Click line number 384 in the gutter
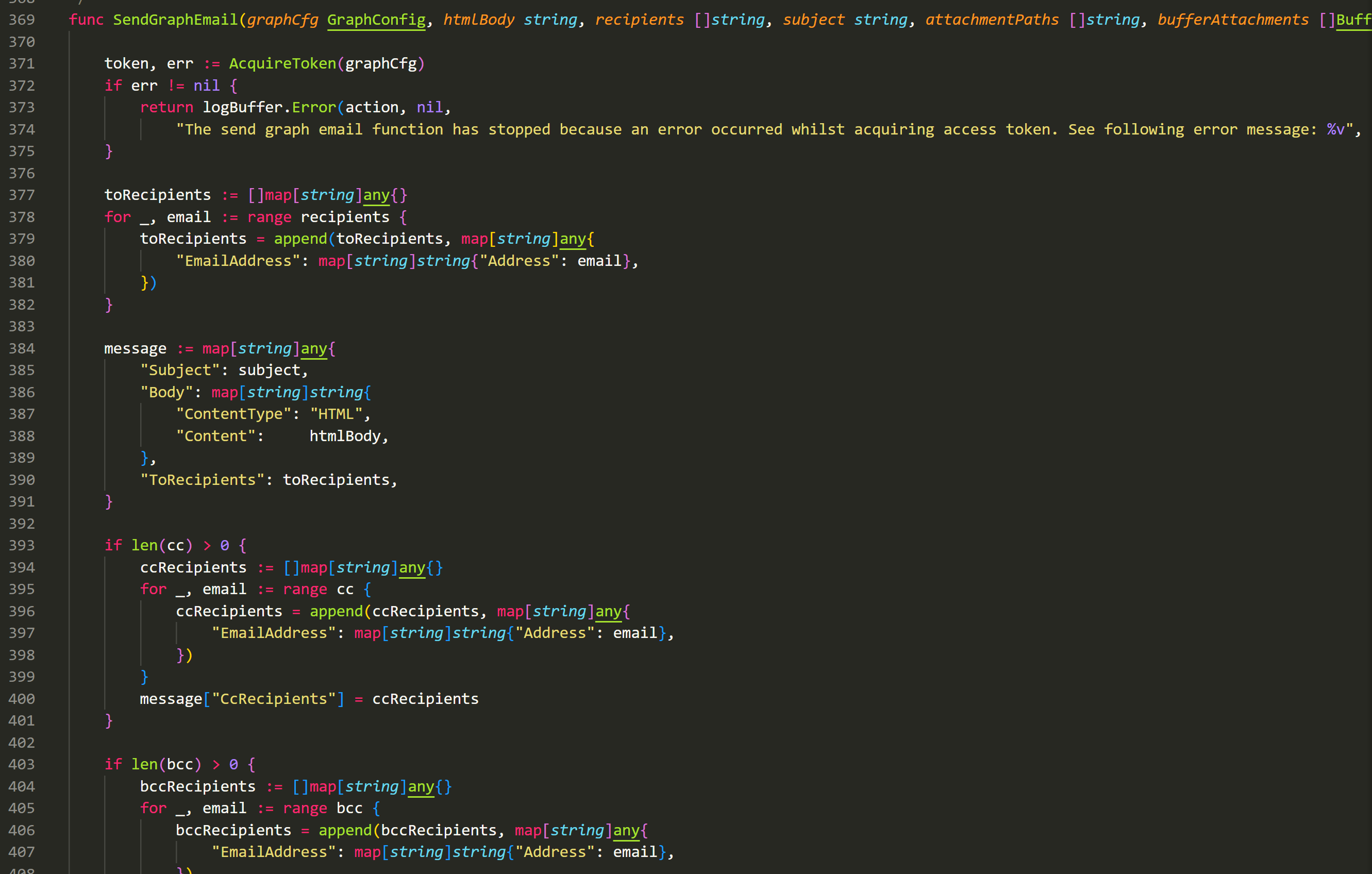Screen dimensions: 1372x874 pos(22,348)
